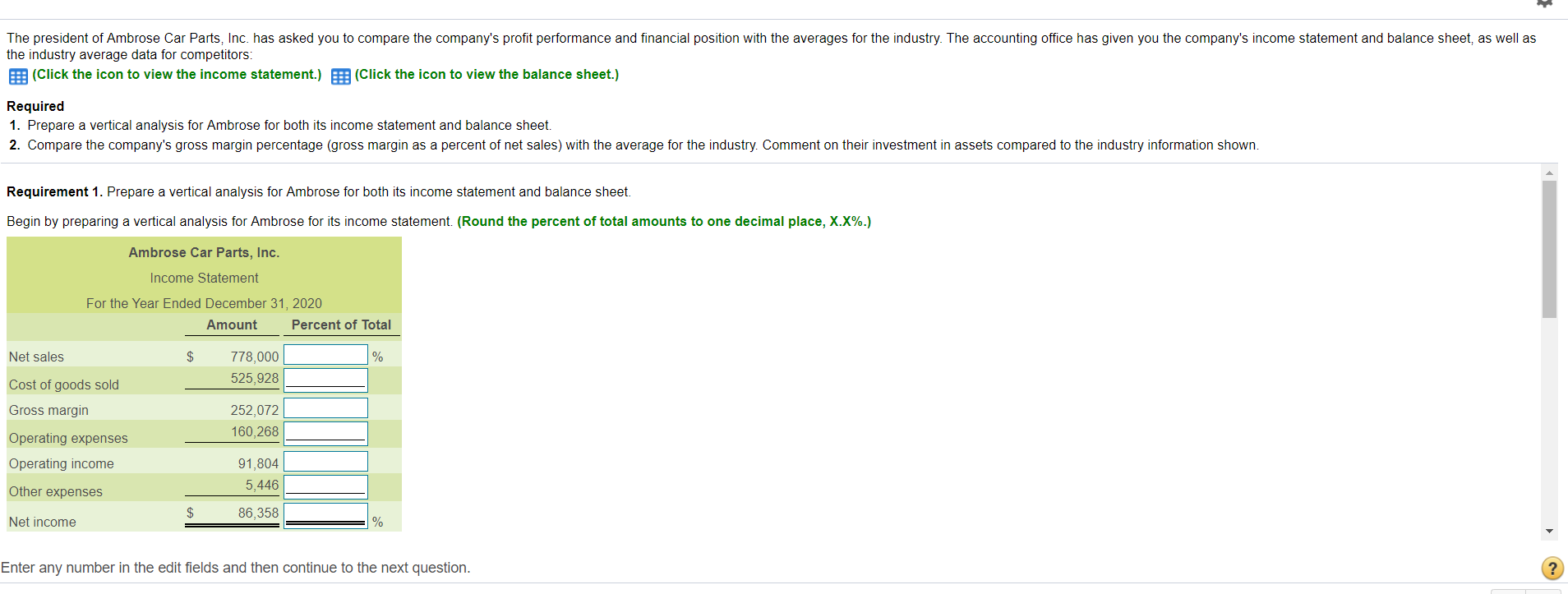
Task: Open the balance sheet table icon
Action: click(x=340, y=76)
